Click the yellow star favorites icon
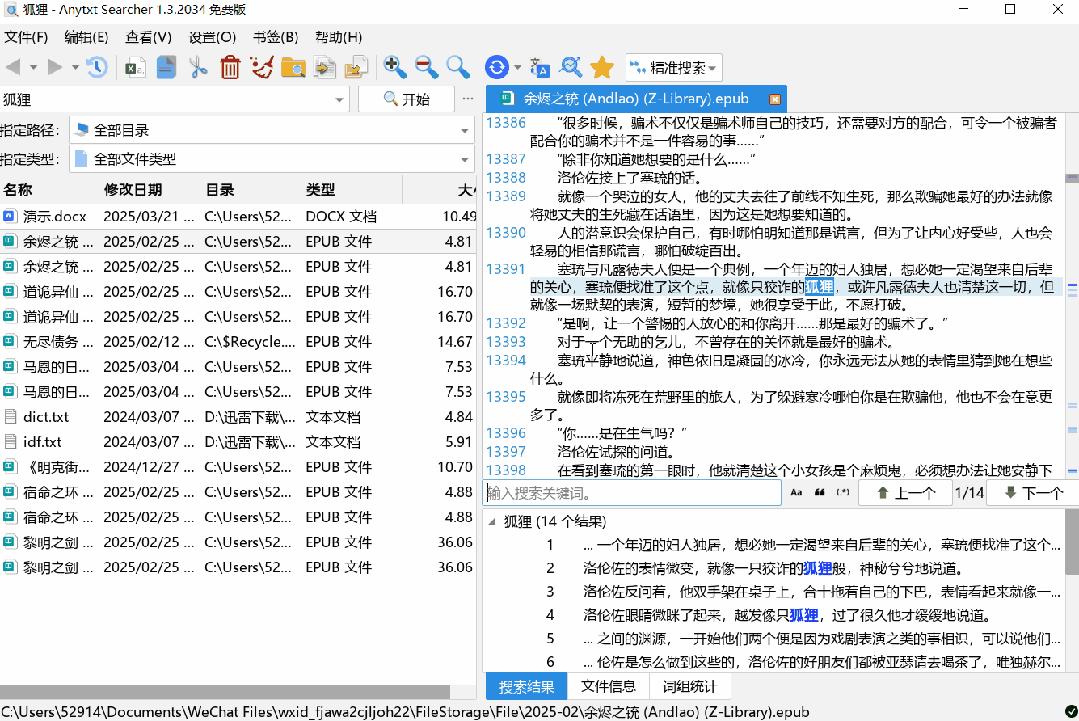 [601, 67]
